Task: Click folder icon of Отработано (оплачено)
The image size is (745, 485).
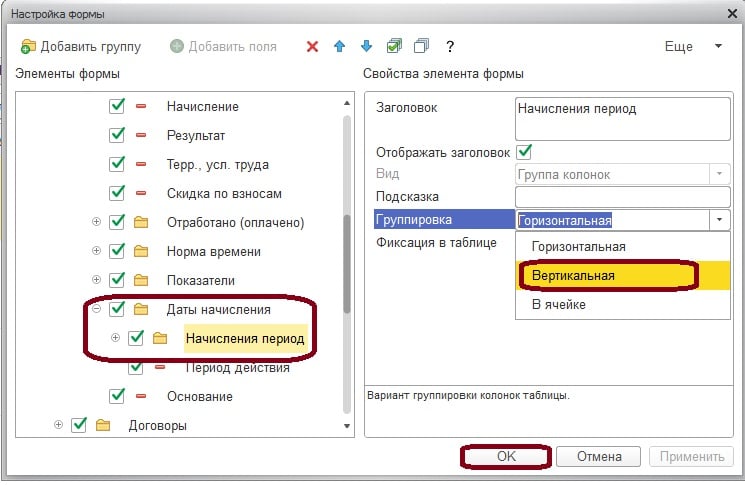Action: point(141,222)
